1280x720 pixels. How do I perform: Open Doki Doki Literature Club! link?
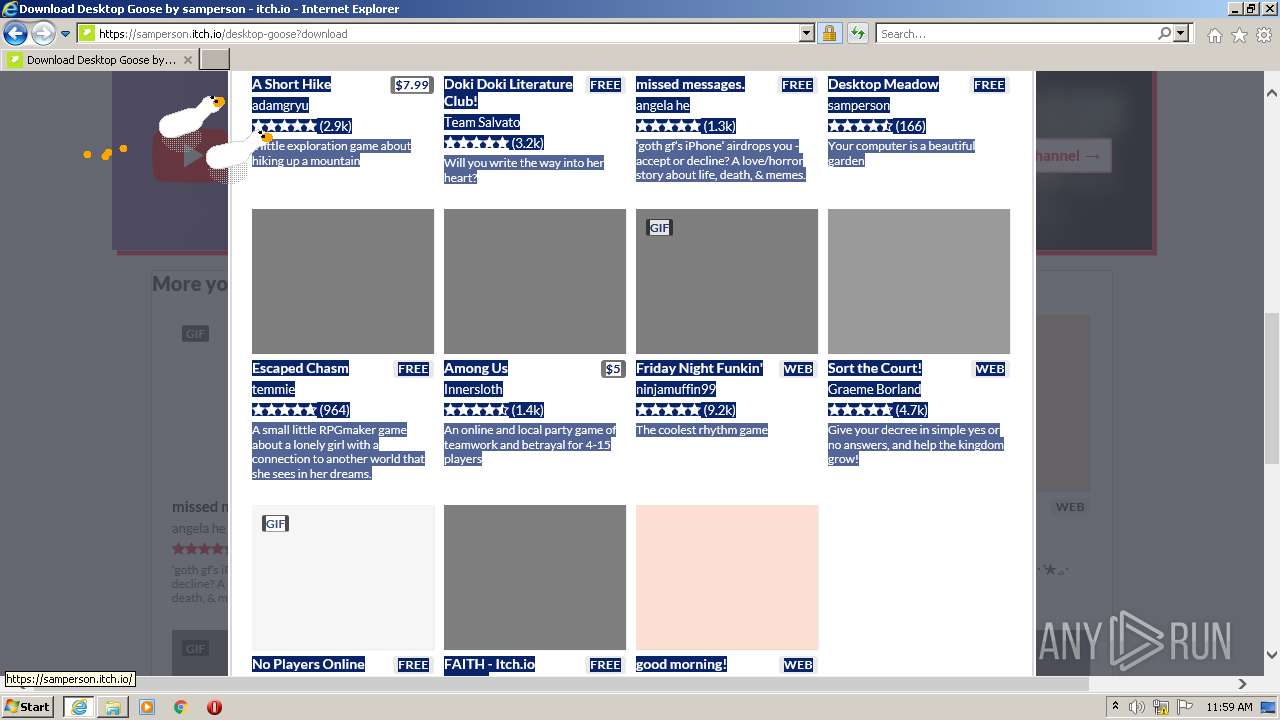(508, 92)
